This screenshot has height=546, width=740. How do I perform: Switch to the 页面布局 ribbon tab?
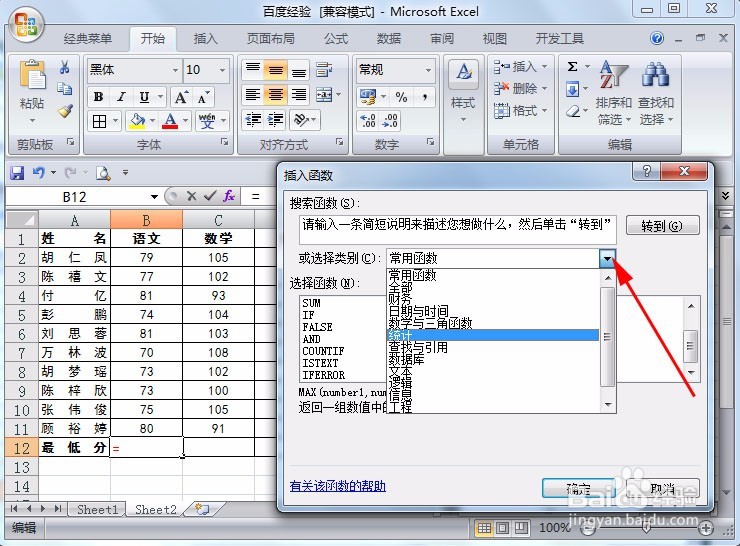(270, 38)
